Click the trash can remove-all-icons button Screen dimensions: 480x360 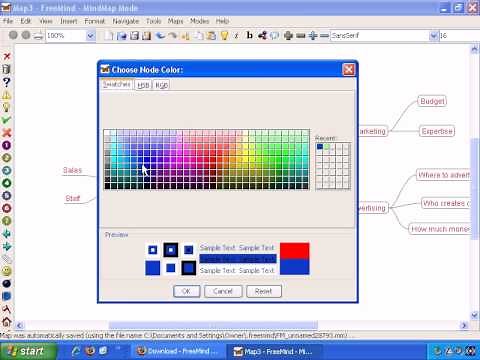pos(7,69)
